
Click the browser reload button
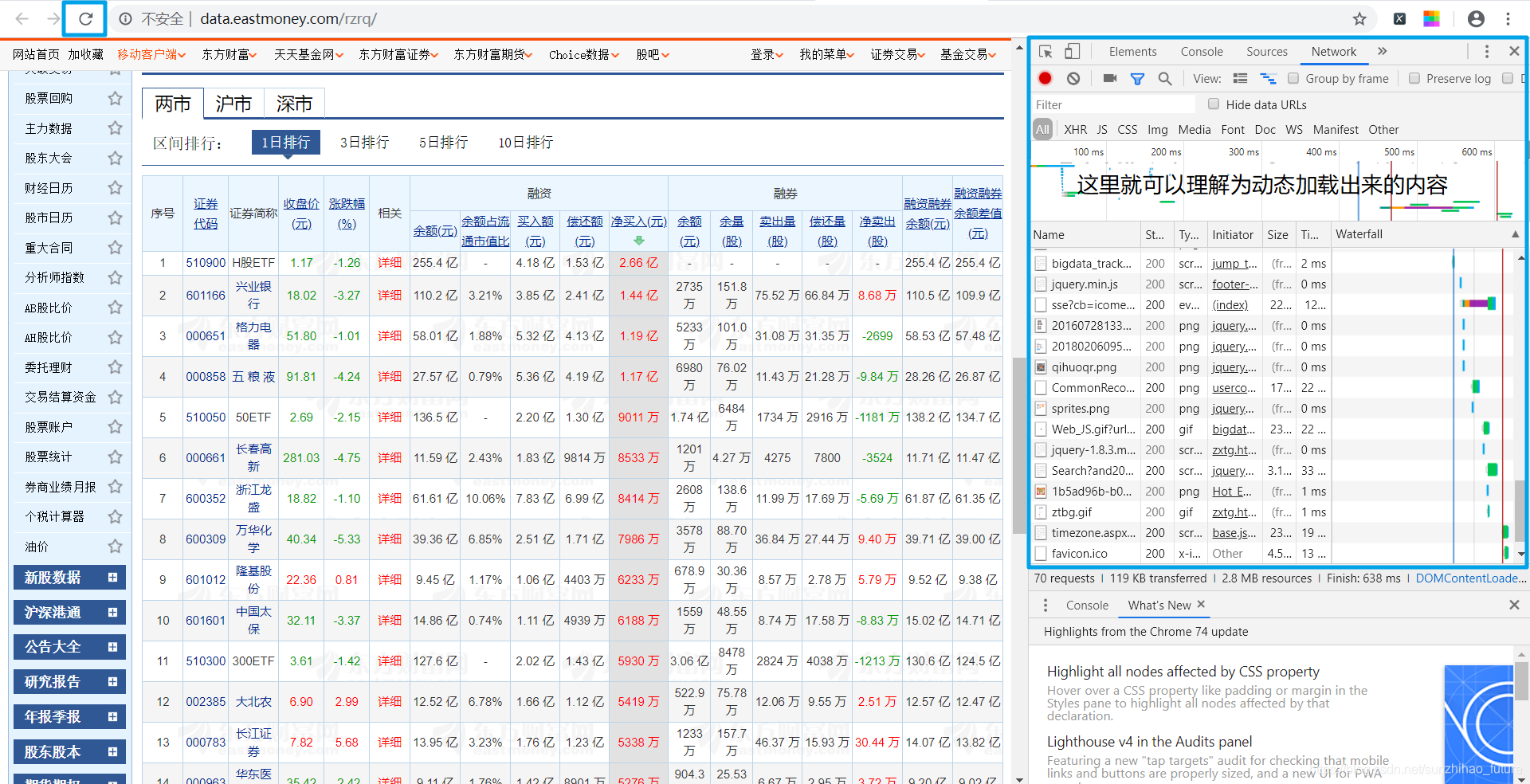tap(85, 18)
